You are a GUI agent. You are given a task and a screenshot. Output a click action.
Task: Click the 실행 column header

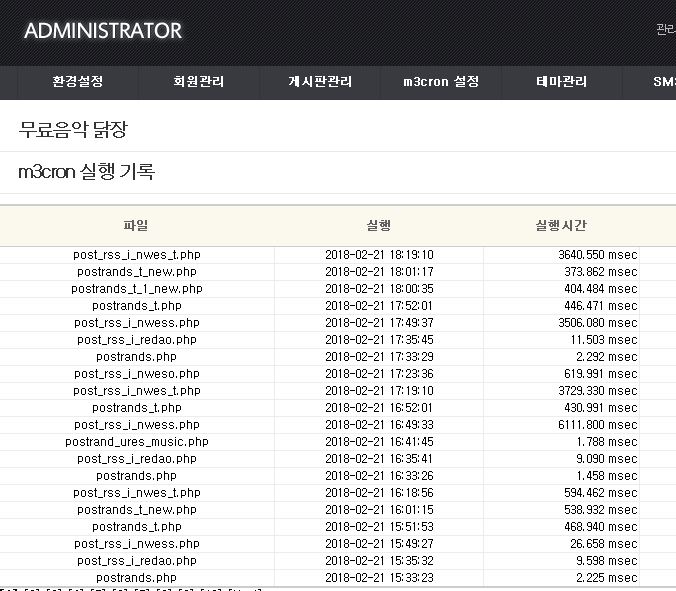tap(379, 226)
